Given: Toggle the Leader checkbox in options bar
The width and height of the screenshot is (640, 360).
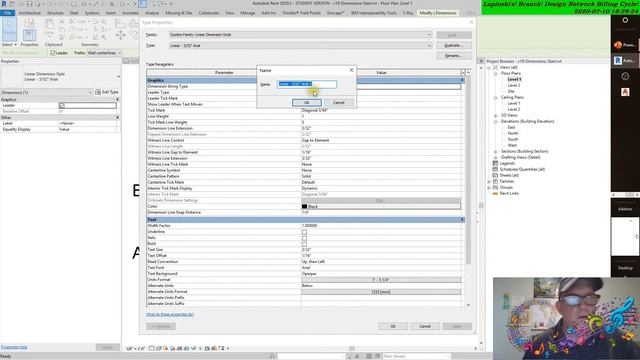Looking at the screenshot, I should point(53,53).
